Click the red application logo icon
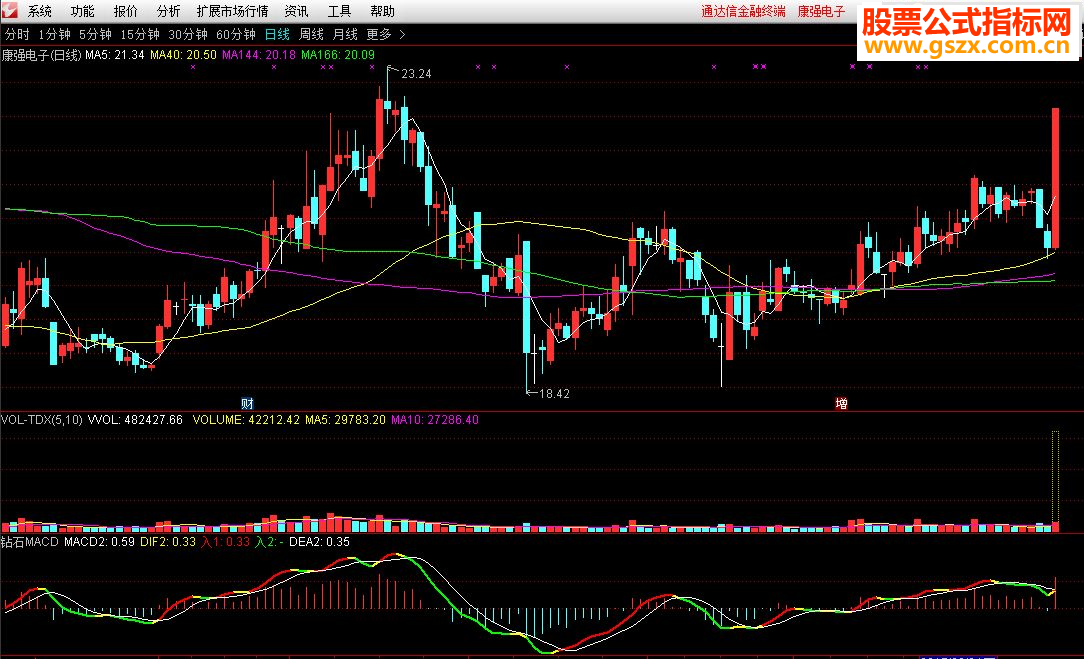Screen dimensions: 1084x659 (x=9, y=10)
